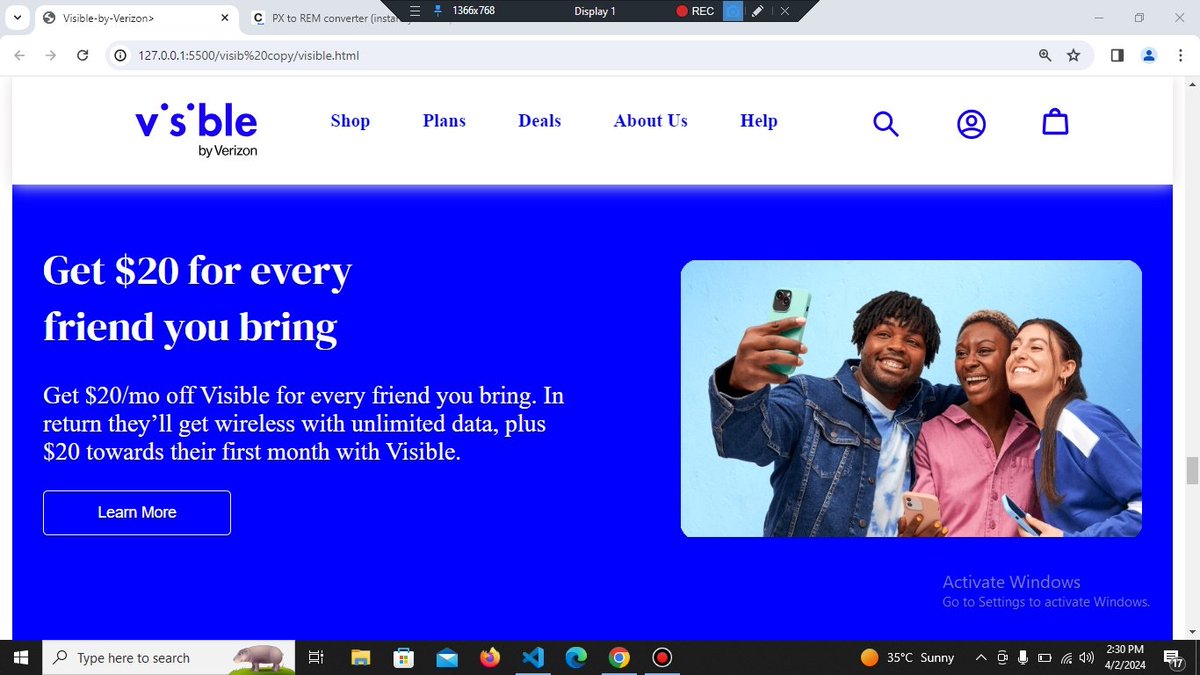Click the Get $20 for every friend heading

click(x=197, y=298)
